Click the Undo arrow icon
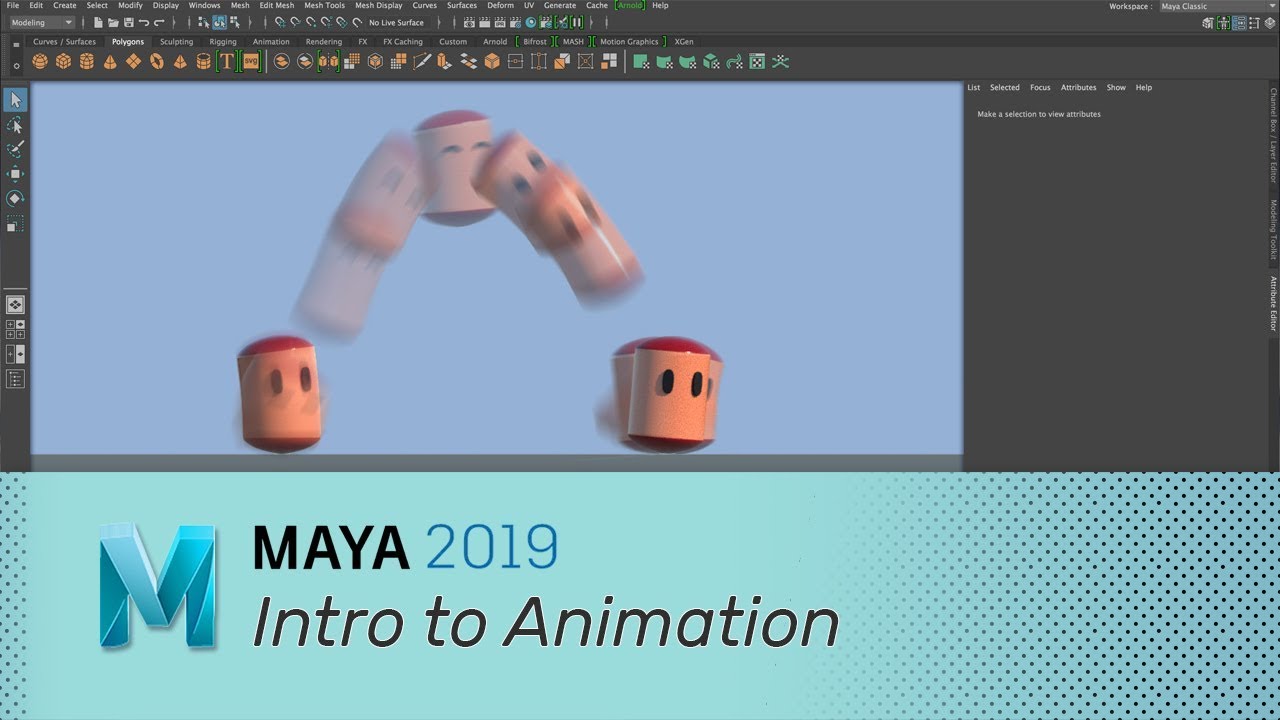This screenshot has width=1280, height=720. pyautogui.click(x=143, y=22)
